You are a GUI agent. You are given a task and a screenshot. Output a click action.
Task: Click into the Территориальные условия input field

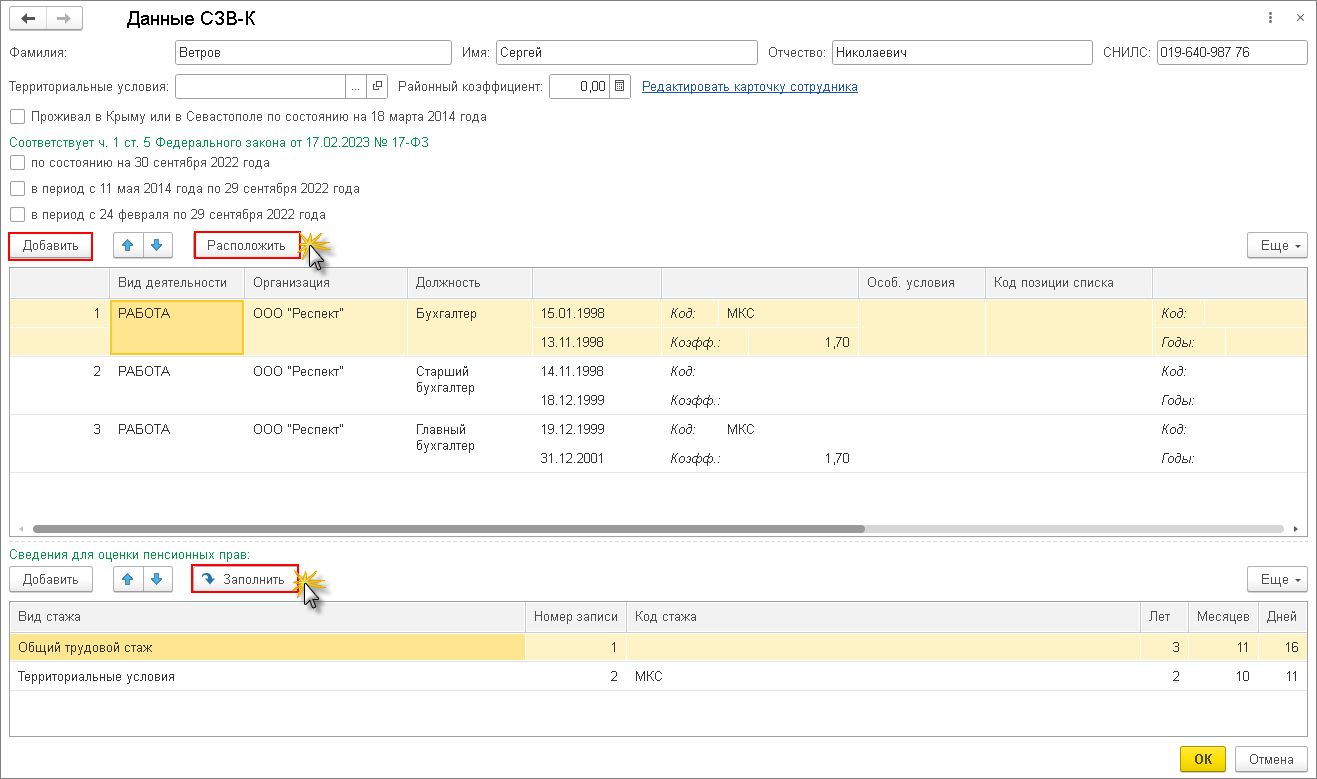[260, 87]
